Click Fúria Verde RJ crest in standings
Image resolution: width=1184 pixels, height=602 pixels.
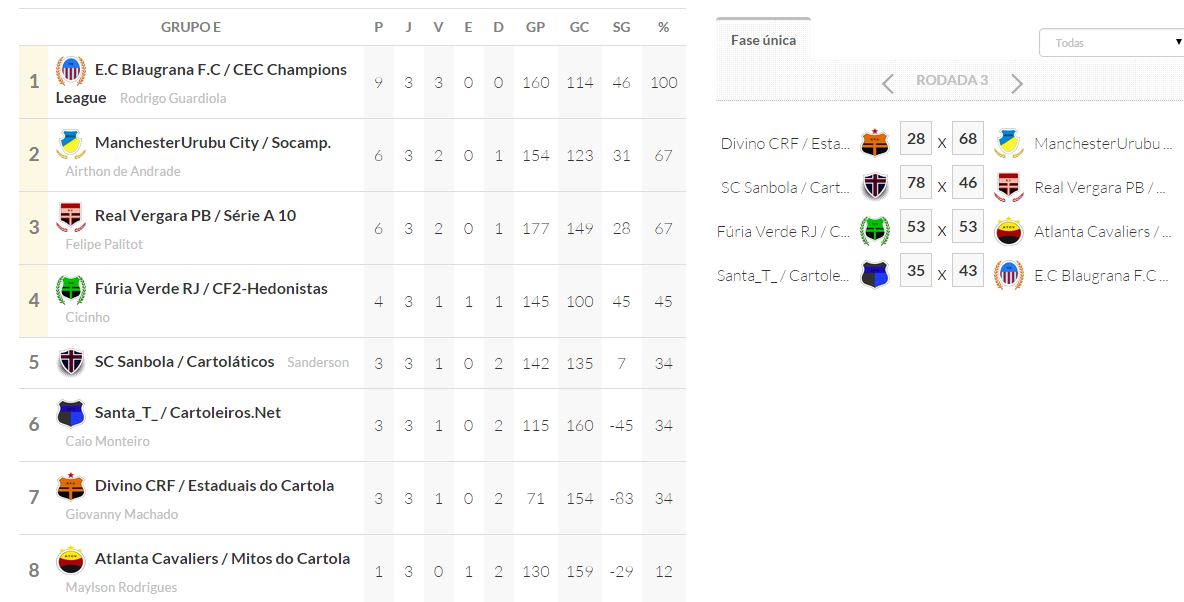point(71,290)
